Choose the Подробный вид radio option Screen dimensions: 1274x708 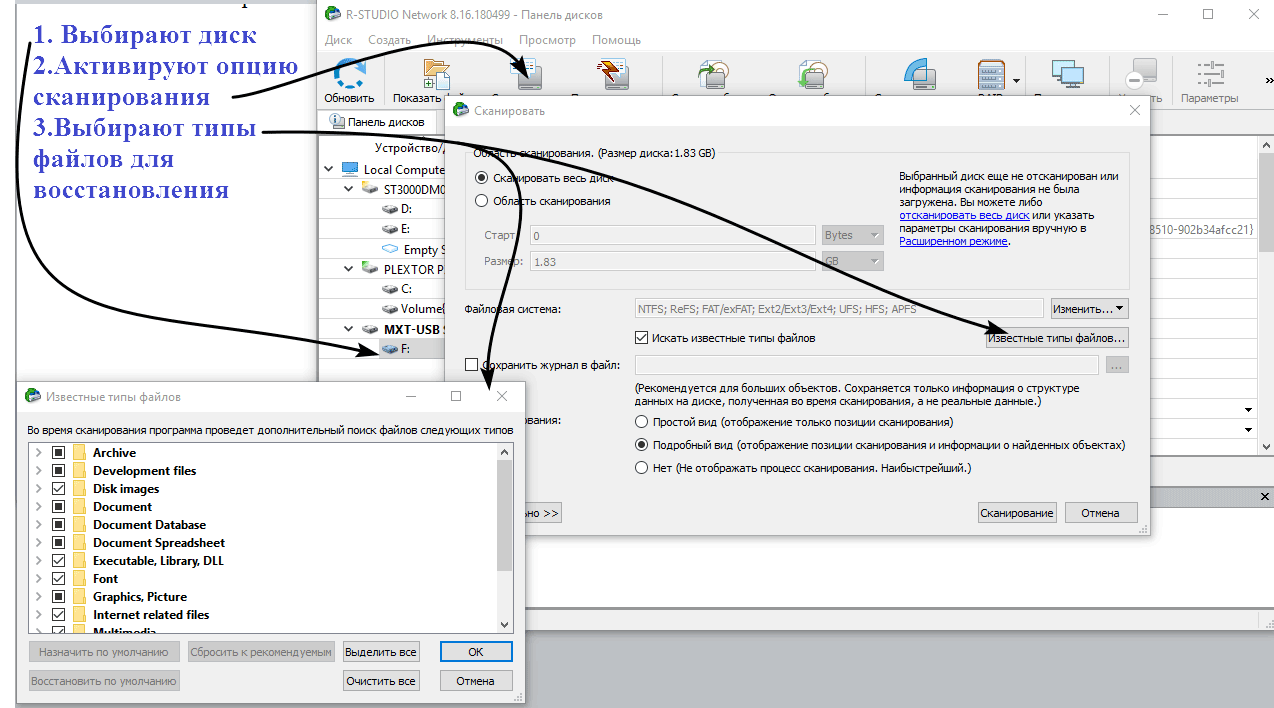pos(642,445)
